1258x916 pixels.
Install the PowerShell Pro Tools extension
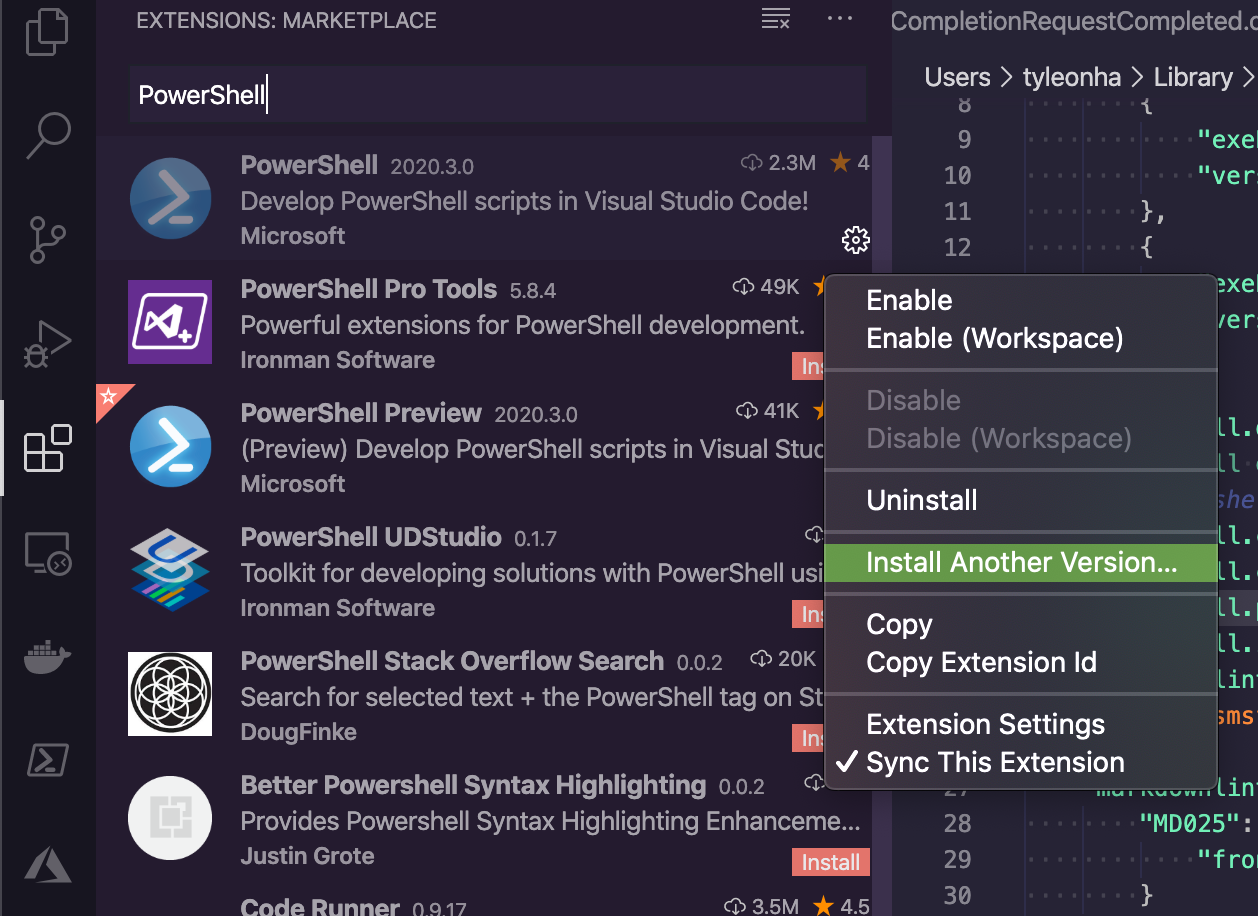point(809,366)
